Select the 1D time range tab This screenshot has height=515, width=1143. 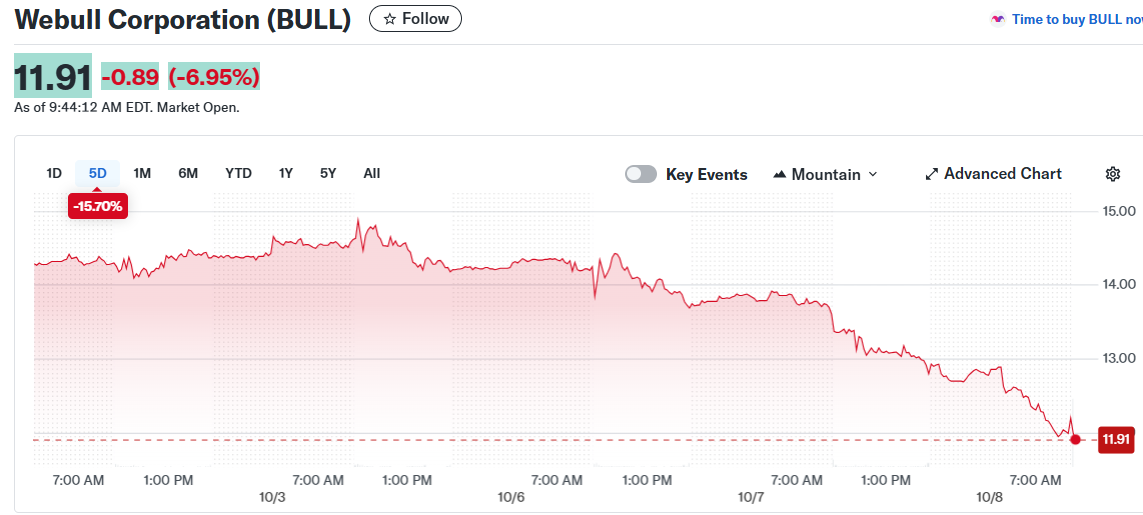point(54,173)
